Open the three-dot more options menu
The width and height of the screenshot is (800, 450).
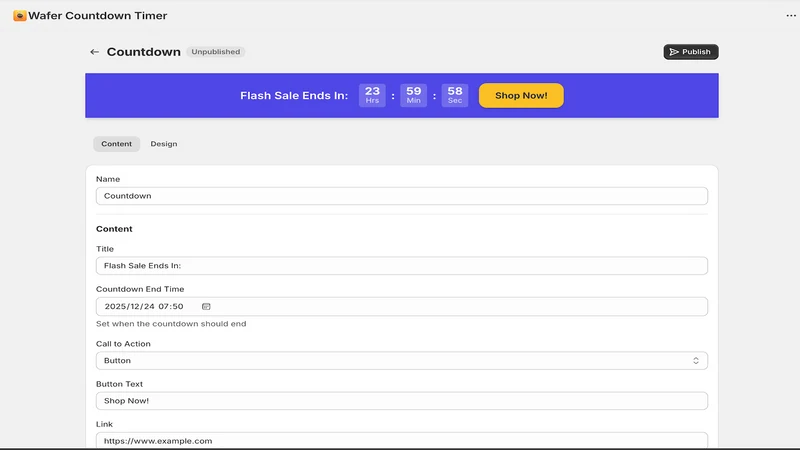[x=791, y=16]
